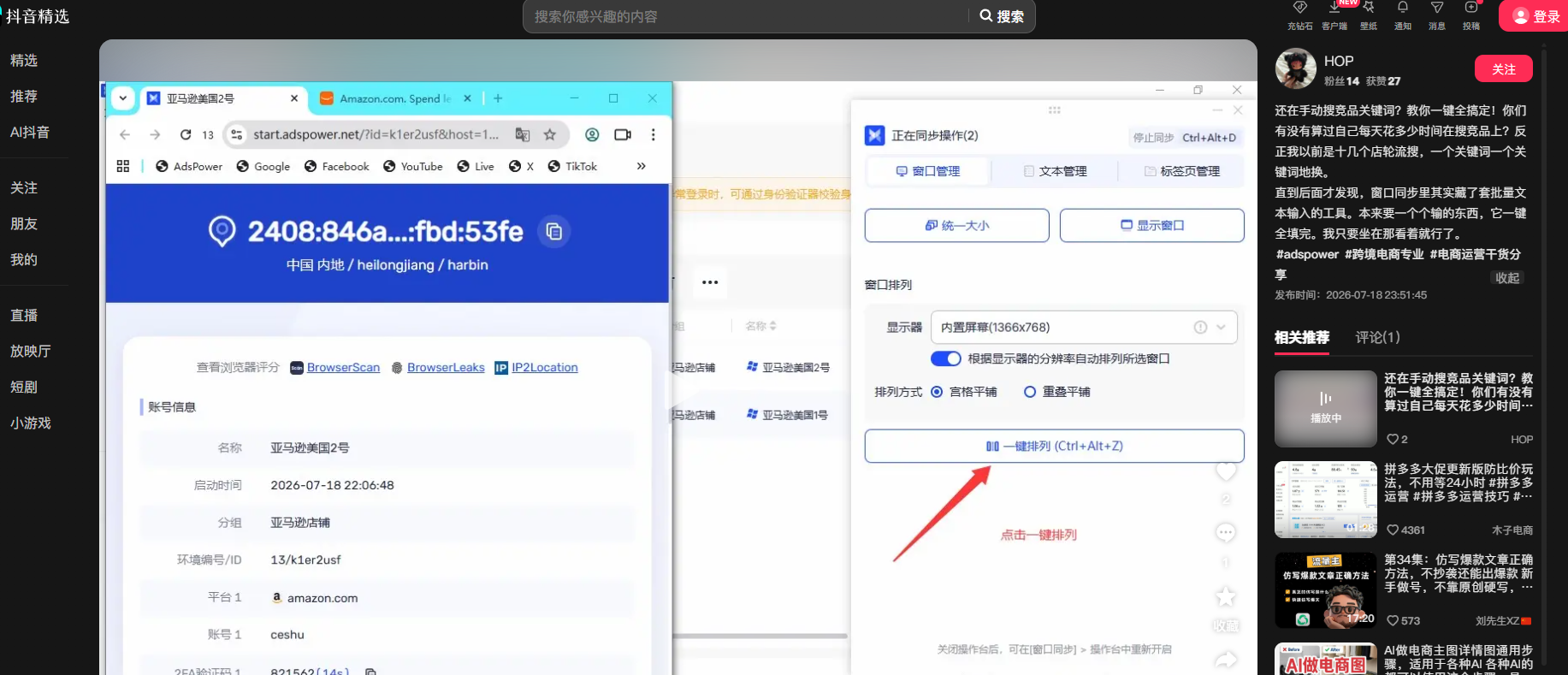Screen dimensions: 1568x675
Task: Click the 充钻石 diamond recharge icon
Action: [1299, 8]
